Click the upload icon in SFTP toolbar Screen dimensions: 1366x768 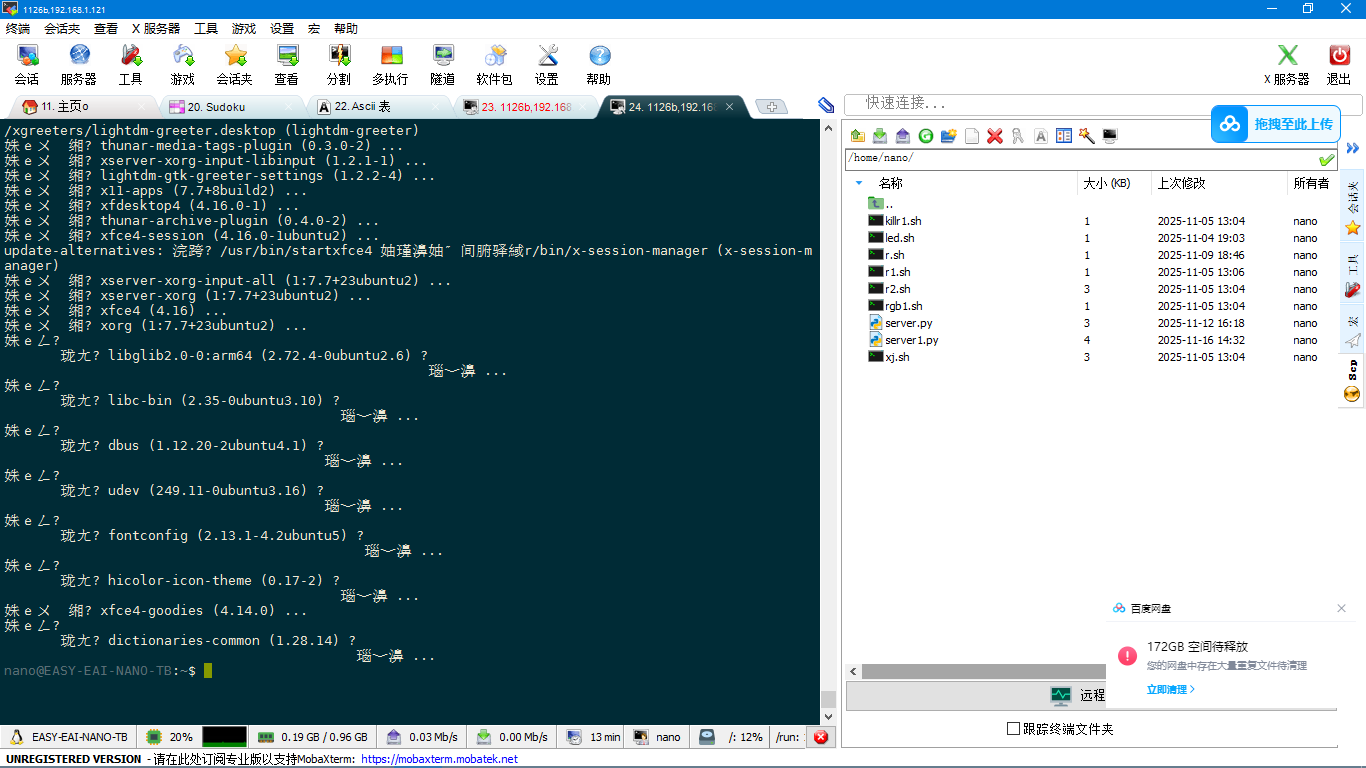pos(903,136)
